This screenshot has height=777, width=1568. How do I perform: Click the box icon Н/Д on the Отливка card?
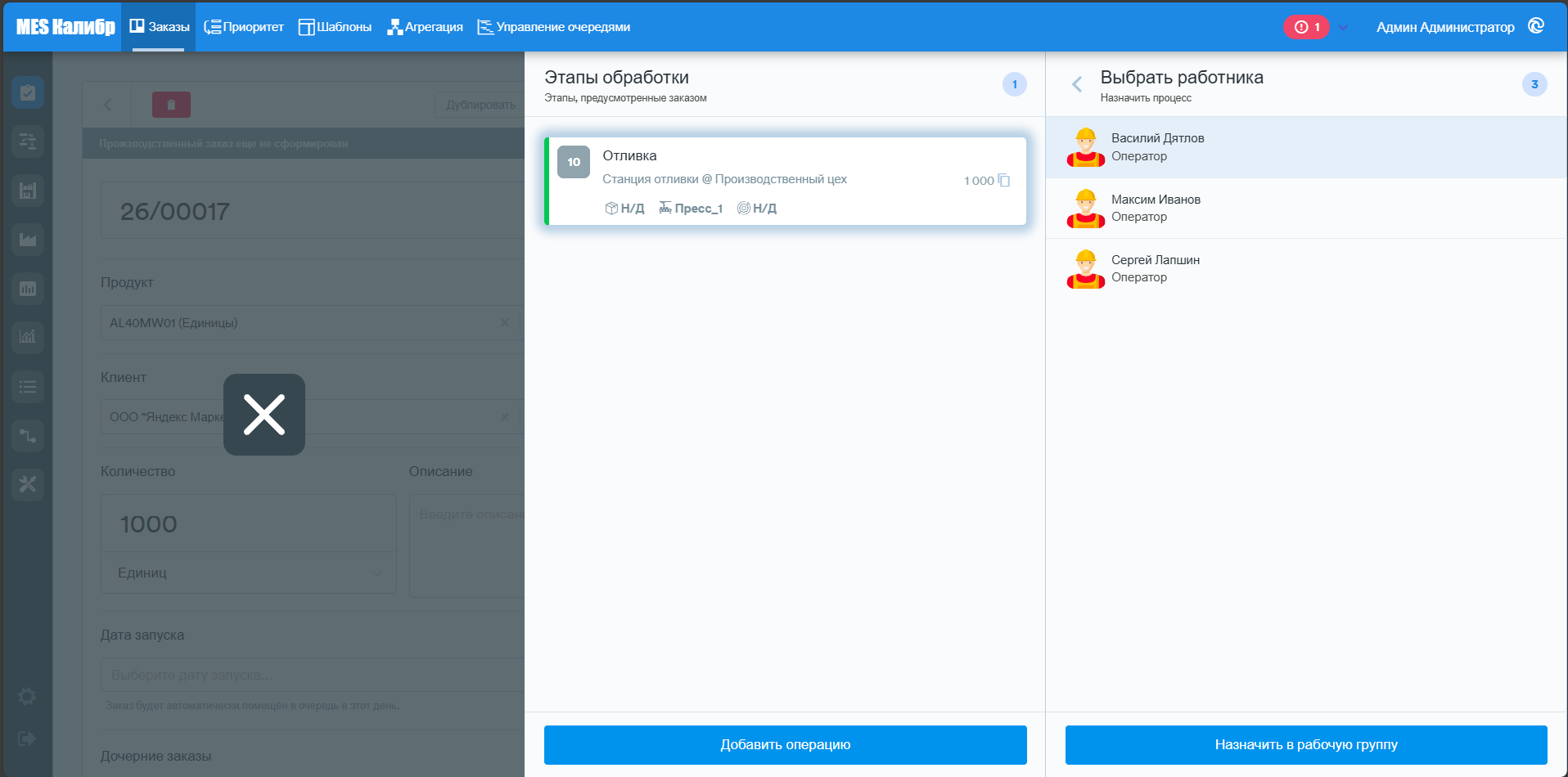[624, 209]
